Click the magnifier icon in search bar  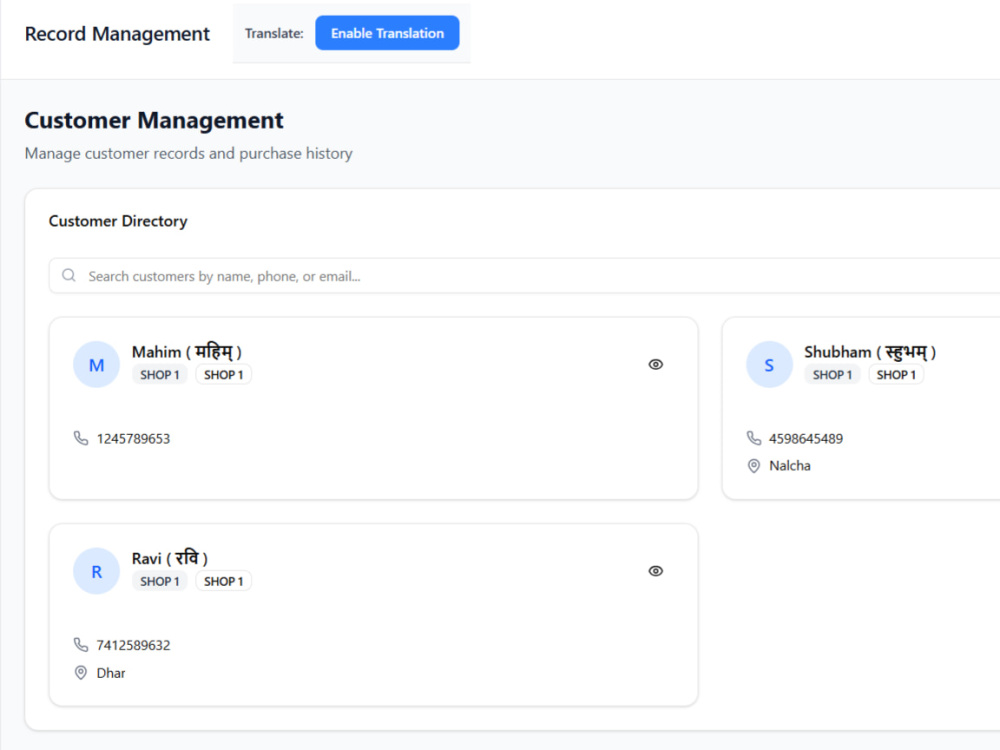tap(69, 276)
